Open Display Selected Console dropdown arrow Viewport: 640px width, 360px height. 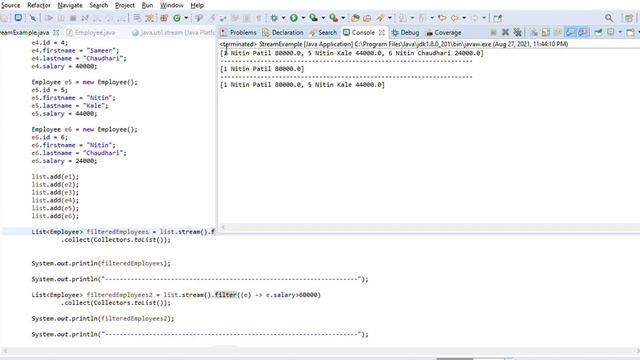620,32
